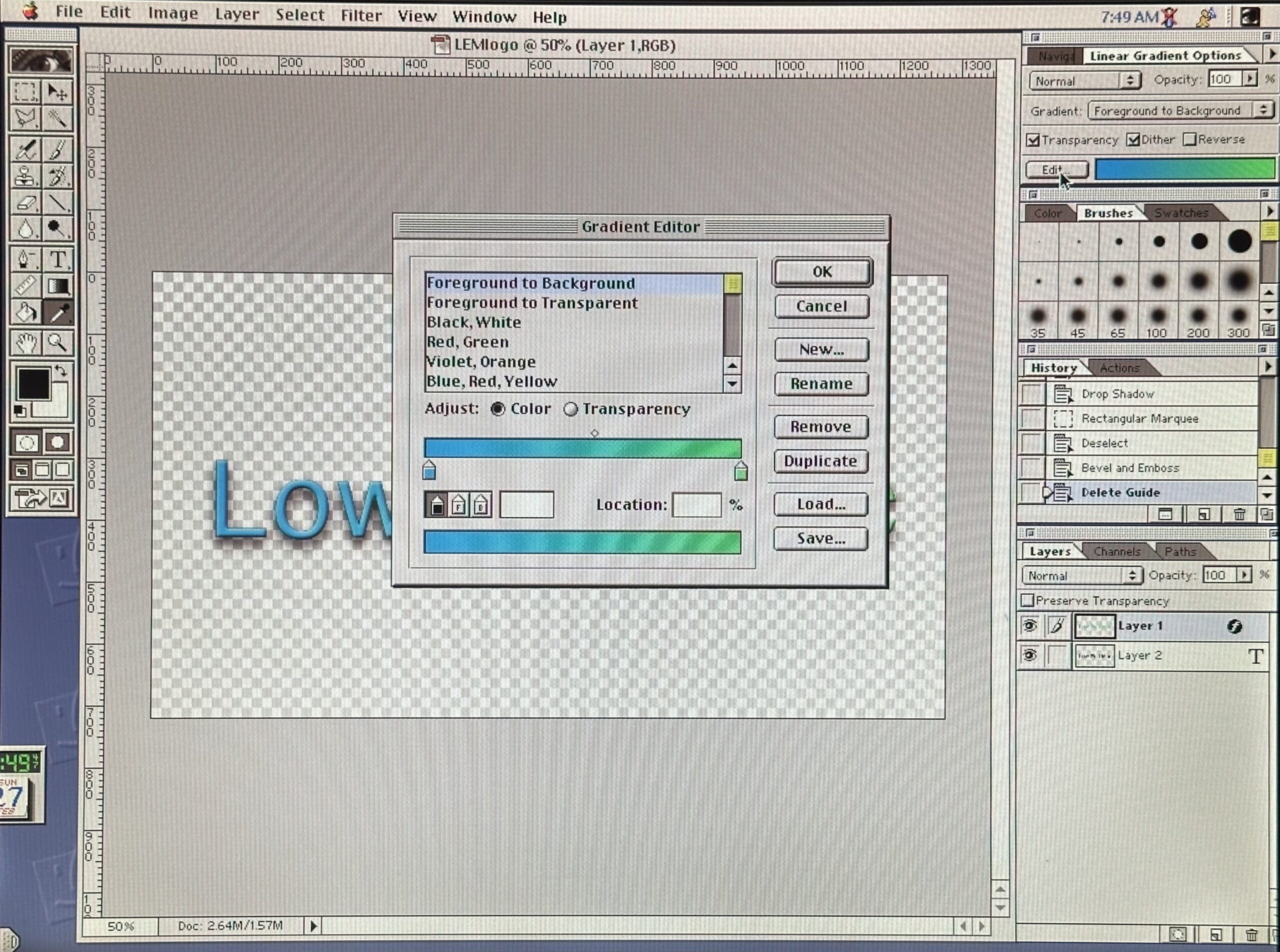Switch to the Channels tab
1280x952 pixels.
pos(1116,551)
